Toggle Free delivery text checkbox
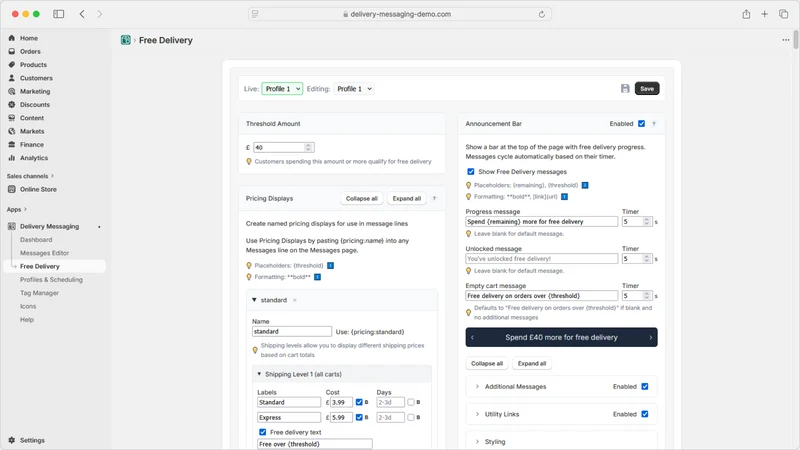The width and height of the screenshot is (800, 450). [x=262, y=432]
